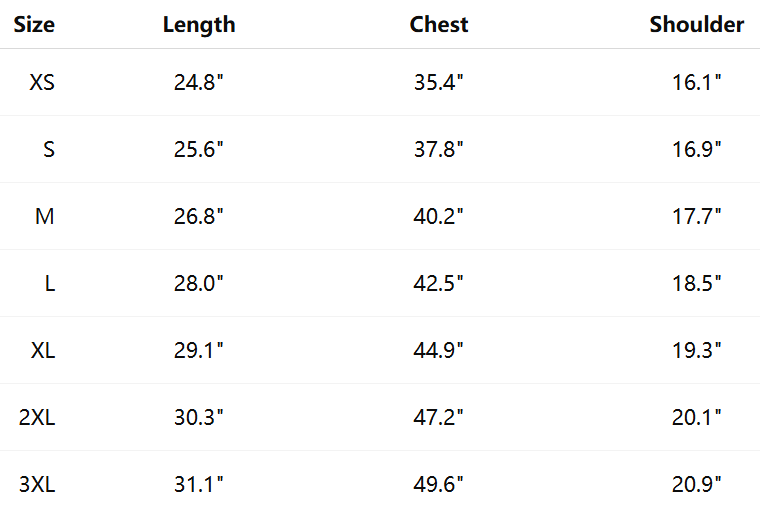
Task: Select the XL size row label
Action: point(42,350)
